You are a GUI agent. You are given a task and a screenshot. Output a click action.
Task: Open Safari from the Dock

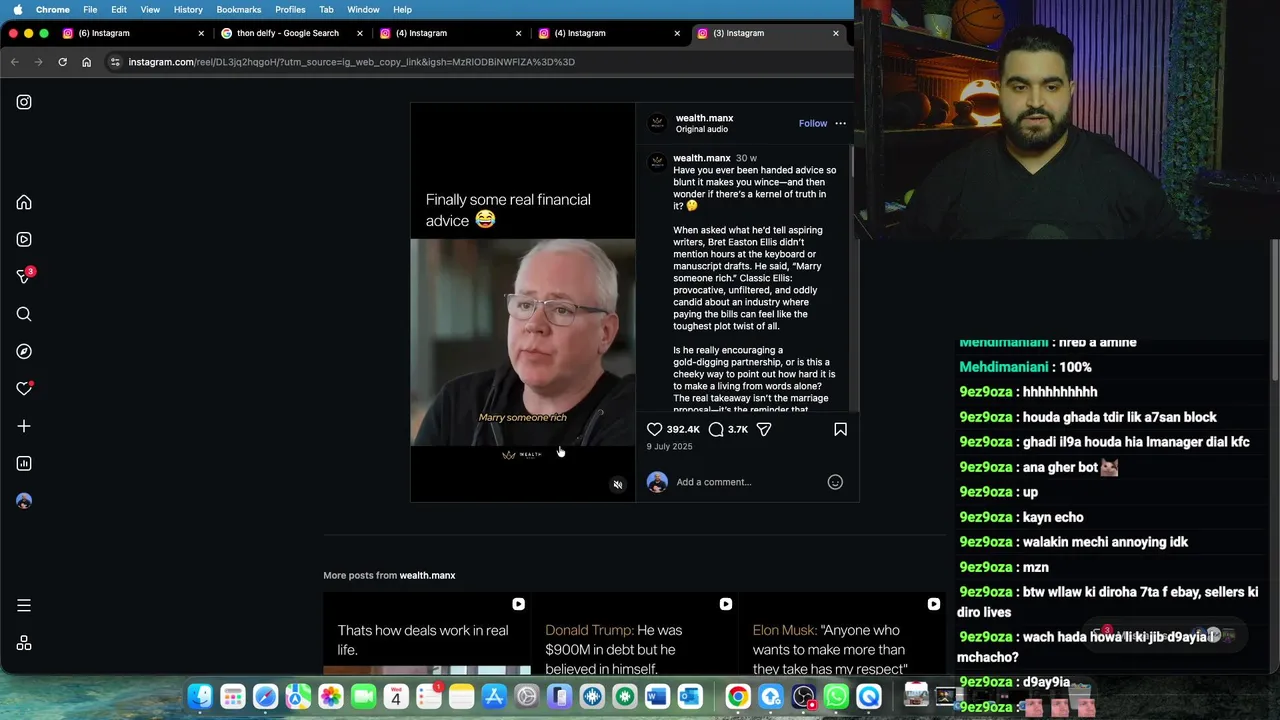(265, 697)
